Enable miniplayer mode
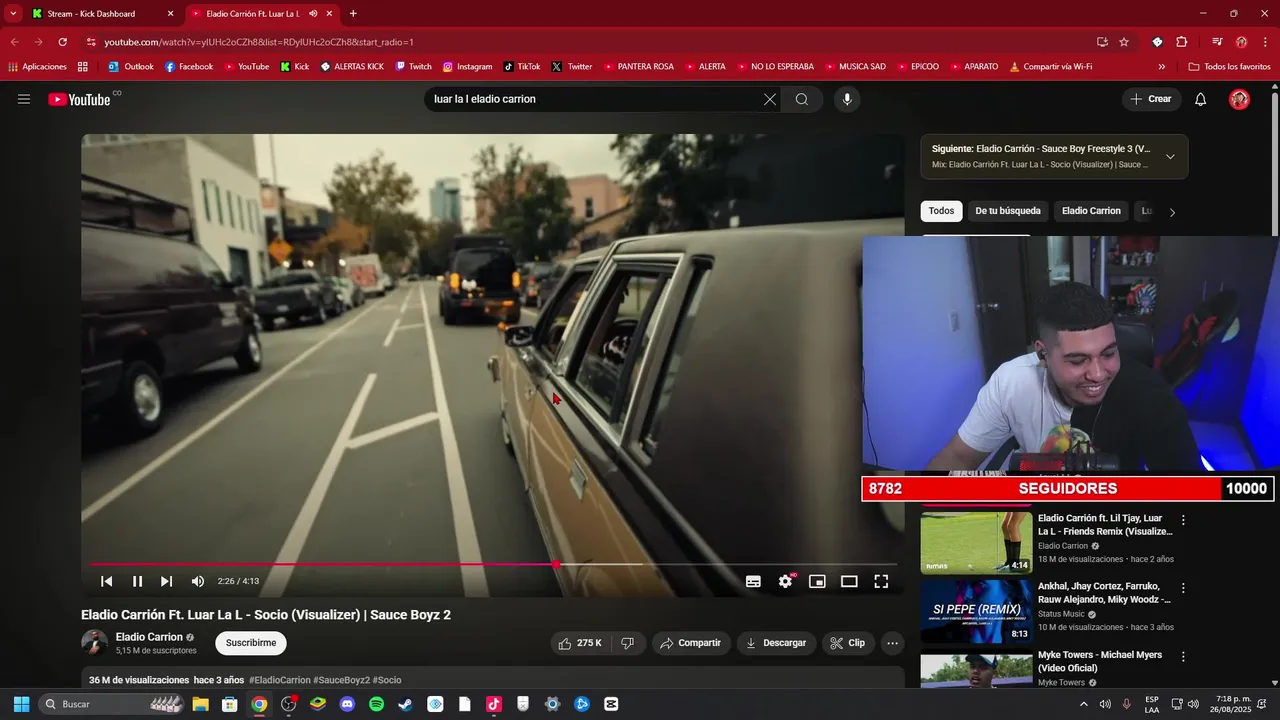Image resolution: width=1280 pixels, height=720 pixels. click(817, 581)
